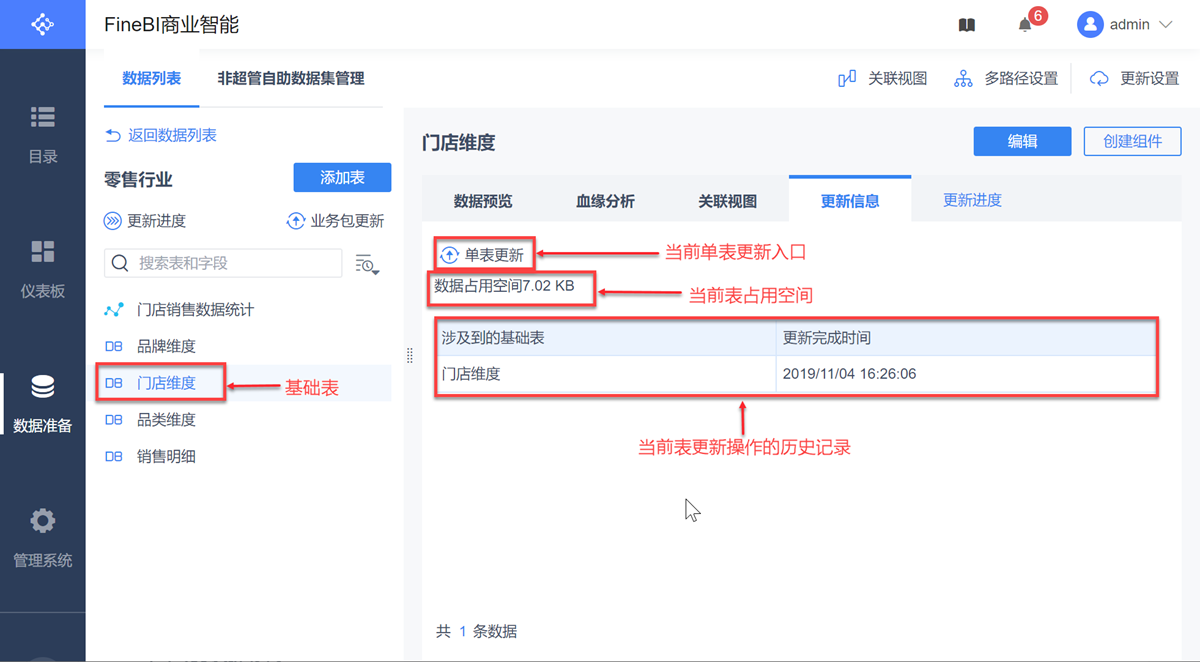Open the 管理系统 management system section

43,539
